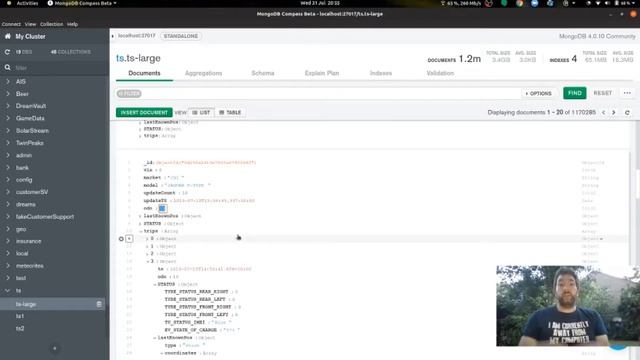Collapse the sidebar with the arrow toggle
The height and width of the screenshot is (360, 640).
113,36
